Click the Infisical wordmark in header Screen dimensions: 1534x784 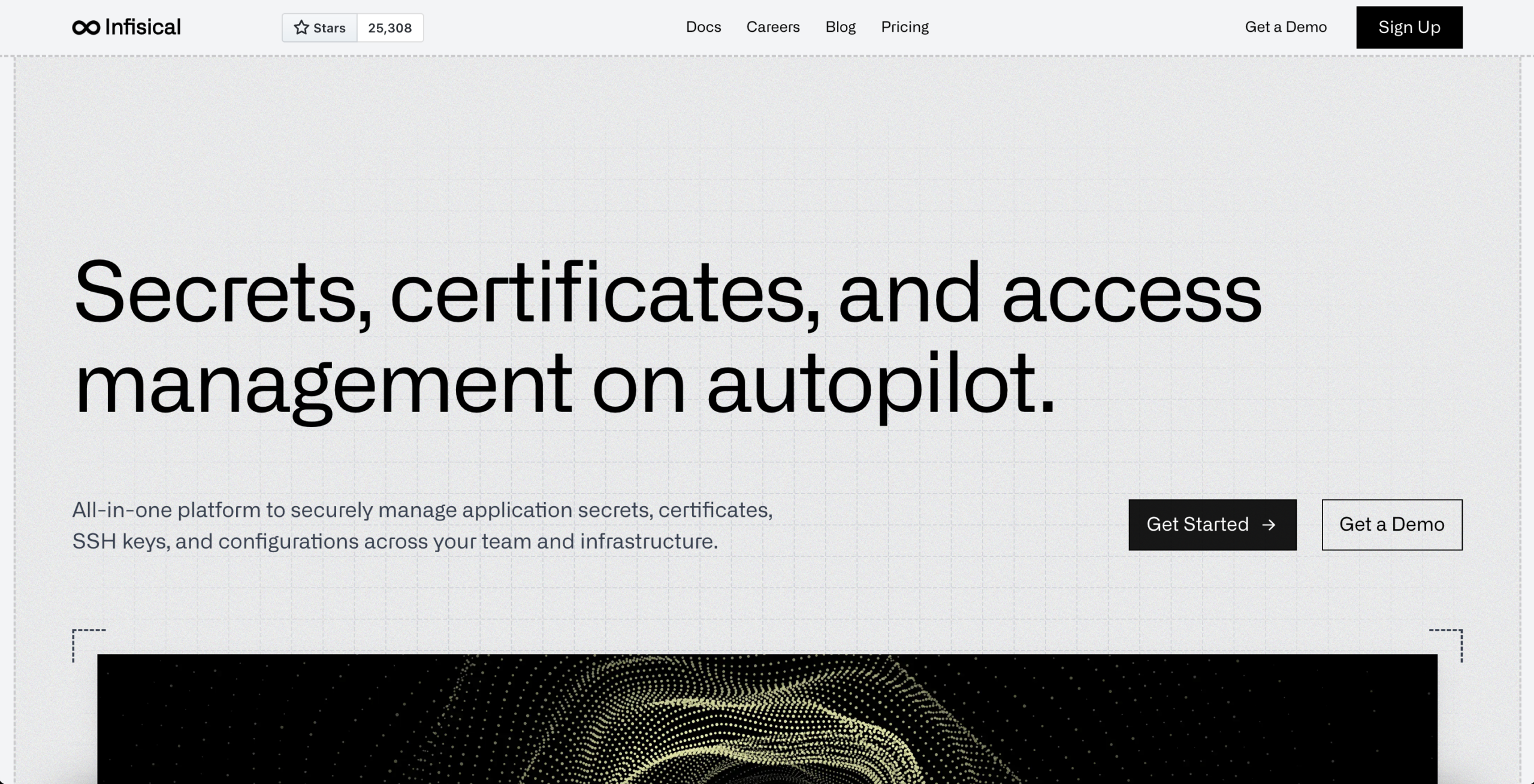[x=143, y=28]
